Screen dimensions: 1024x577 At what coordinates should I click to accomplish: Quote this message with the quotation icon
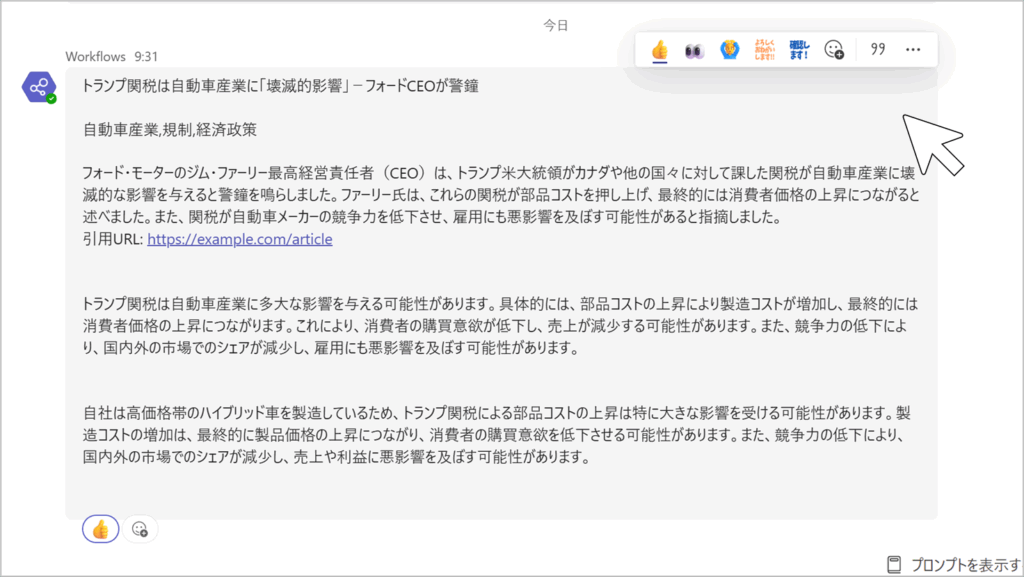tap(878, 50)
